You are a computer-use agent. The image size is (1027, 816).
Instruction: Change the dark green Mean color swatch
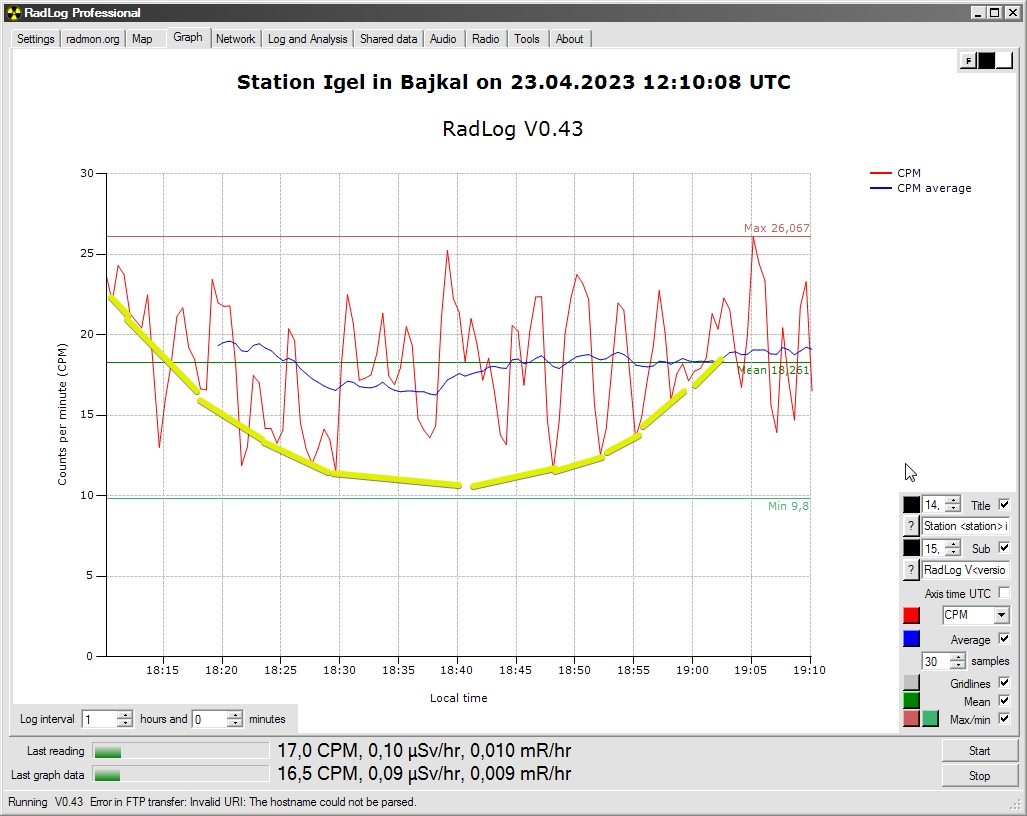(x=911, y=701)
